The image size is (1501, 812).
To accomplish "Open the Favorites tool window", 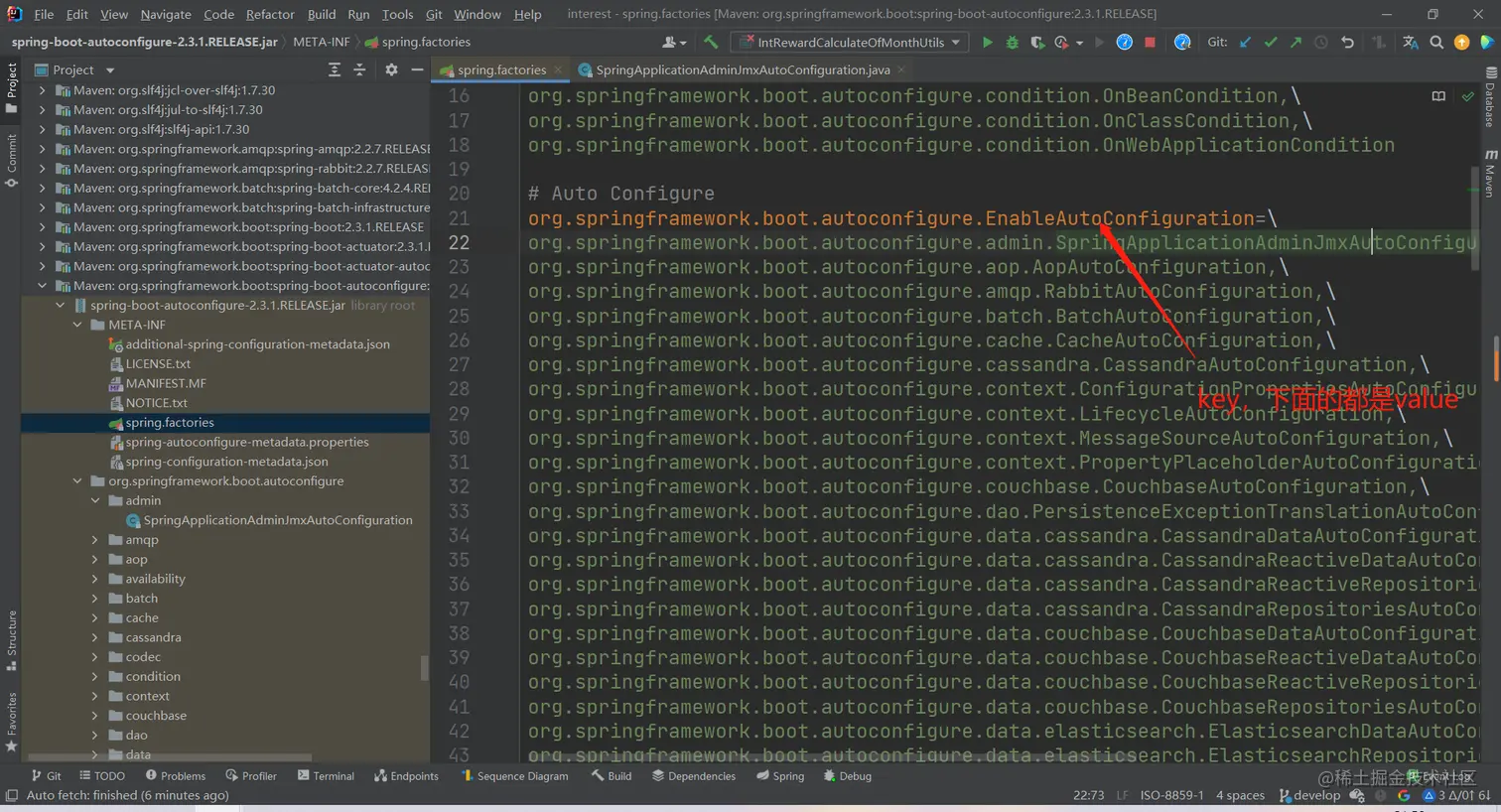I will coord(11,722).
